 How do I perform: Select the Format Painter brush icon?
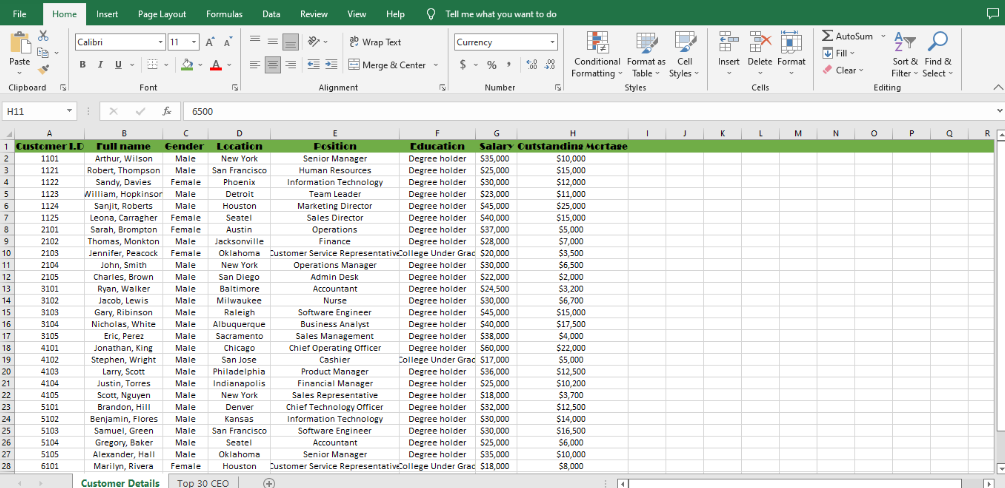(44, 69)
